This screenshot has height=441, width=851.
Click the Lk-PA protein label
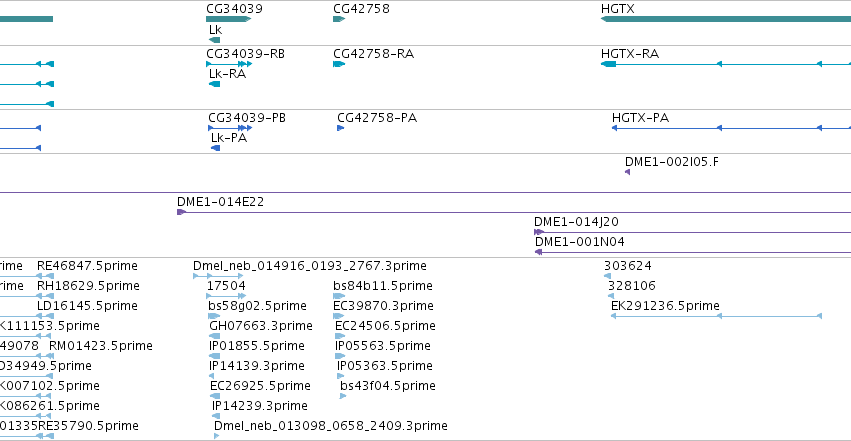pos(229,138)
